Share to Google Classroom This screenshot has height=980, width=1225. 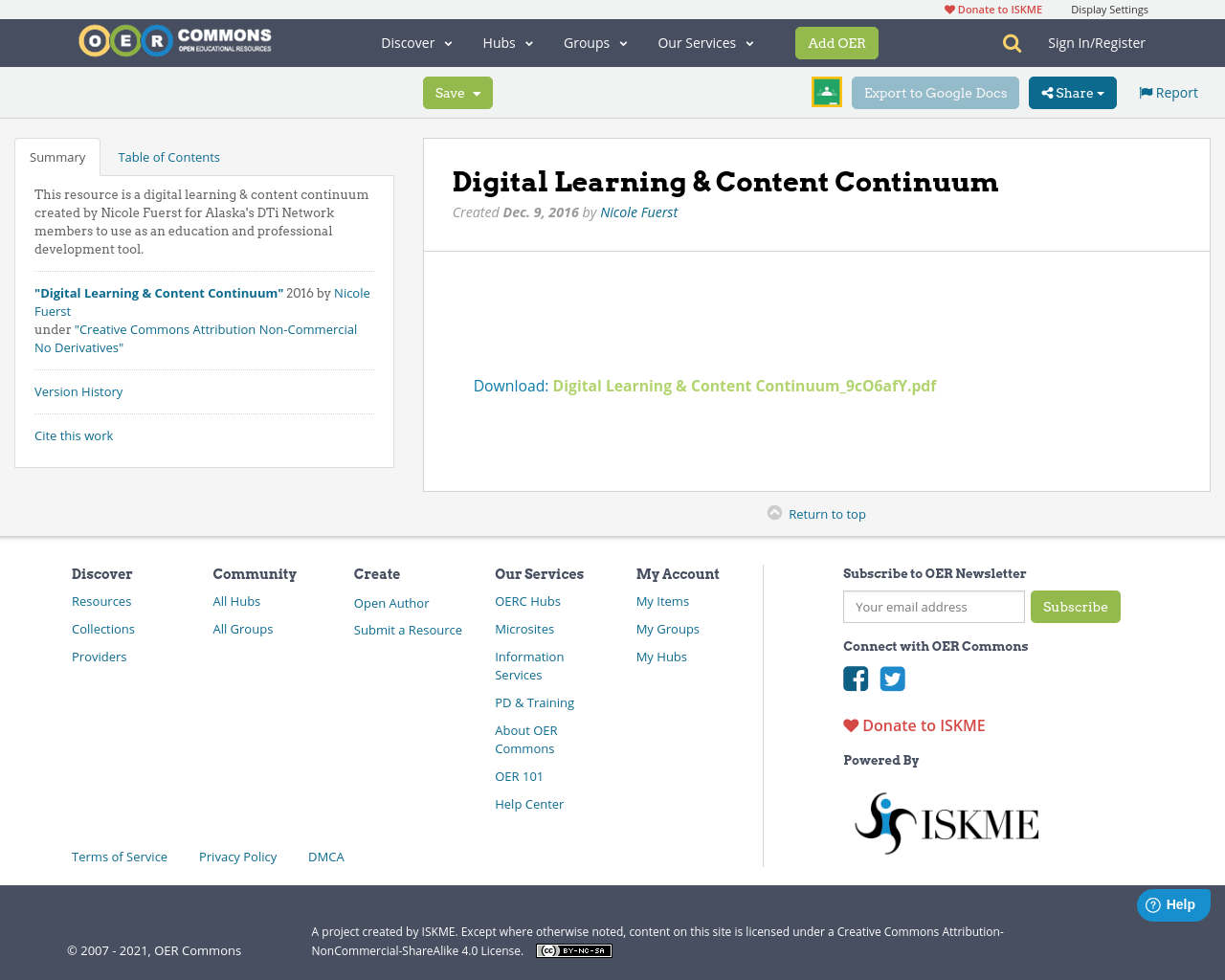tap(826, 92)
